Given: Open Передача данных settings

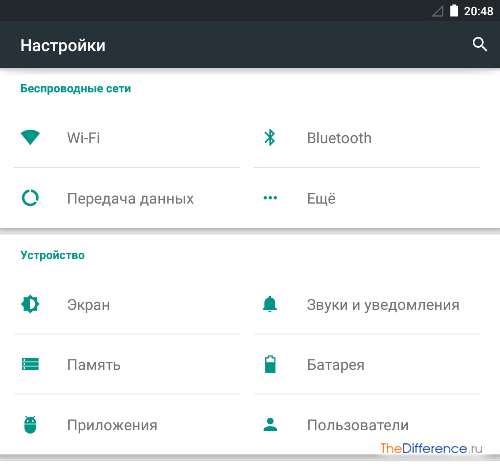Looking at the screenshot, I should [x=127, y=198].
